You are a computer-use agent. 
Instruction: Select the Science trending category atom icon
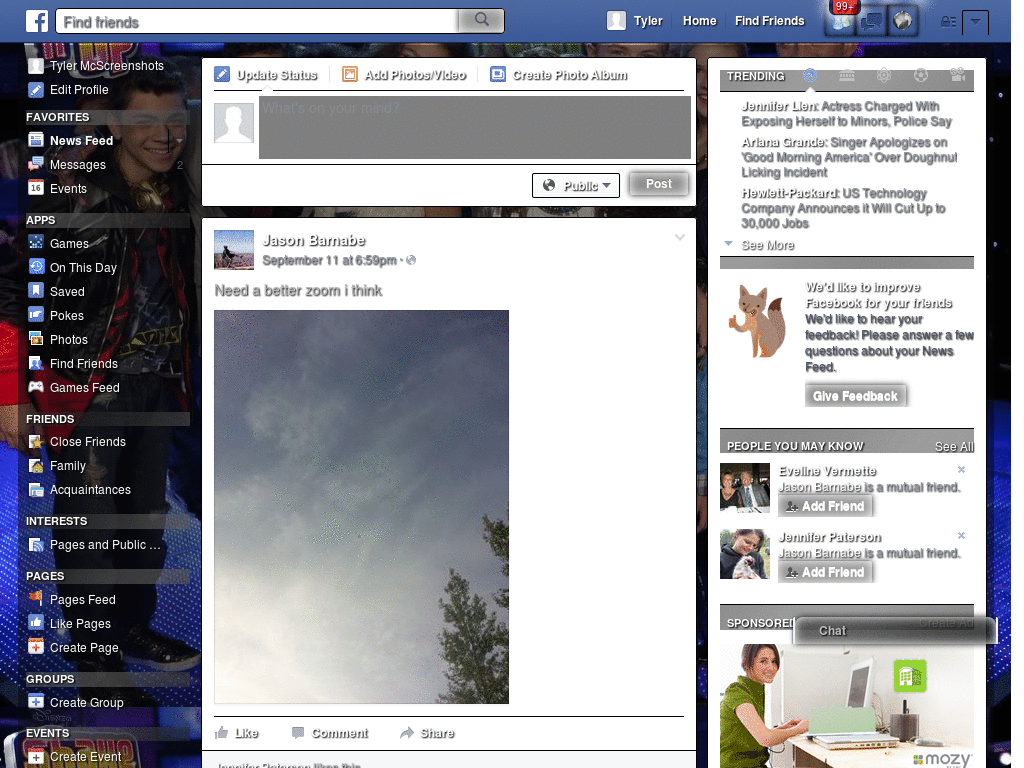(x=883, y=75)
